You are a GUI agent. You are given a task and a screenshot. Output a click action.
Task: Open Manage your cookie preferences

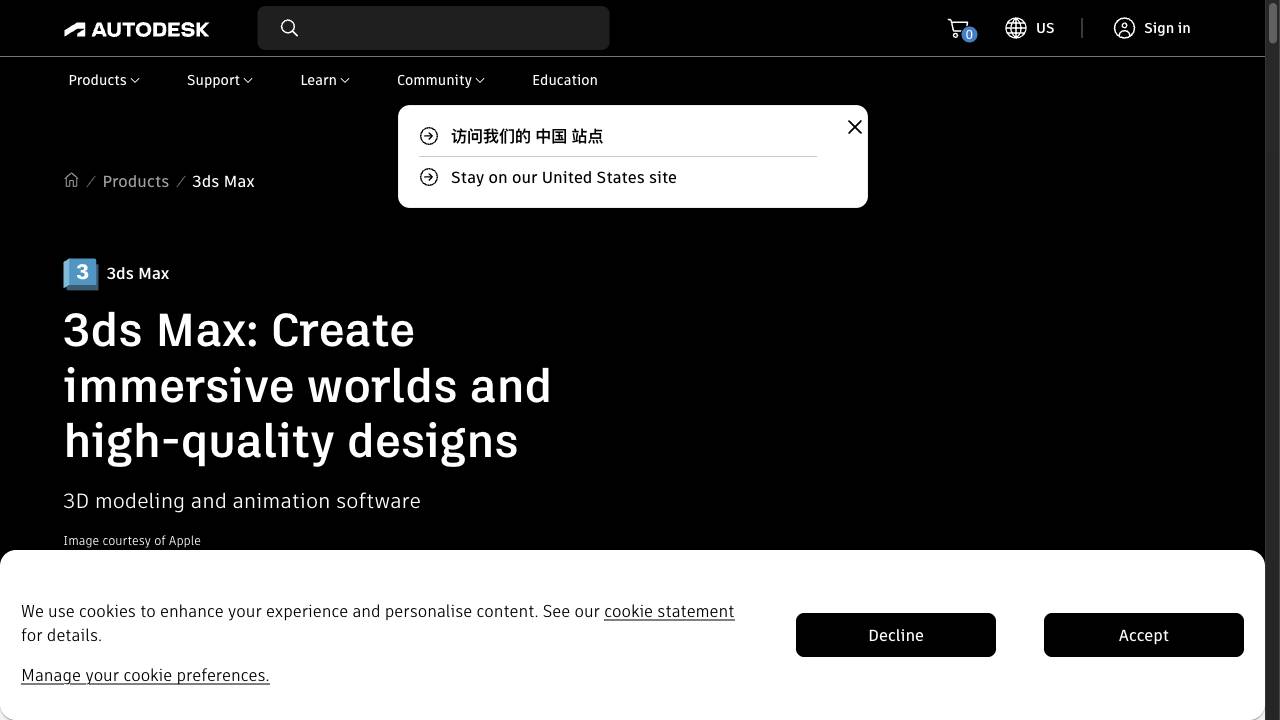pyautogui.click(x=145, y=675)
